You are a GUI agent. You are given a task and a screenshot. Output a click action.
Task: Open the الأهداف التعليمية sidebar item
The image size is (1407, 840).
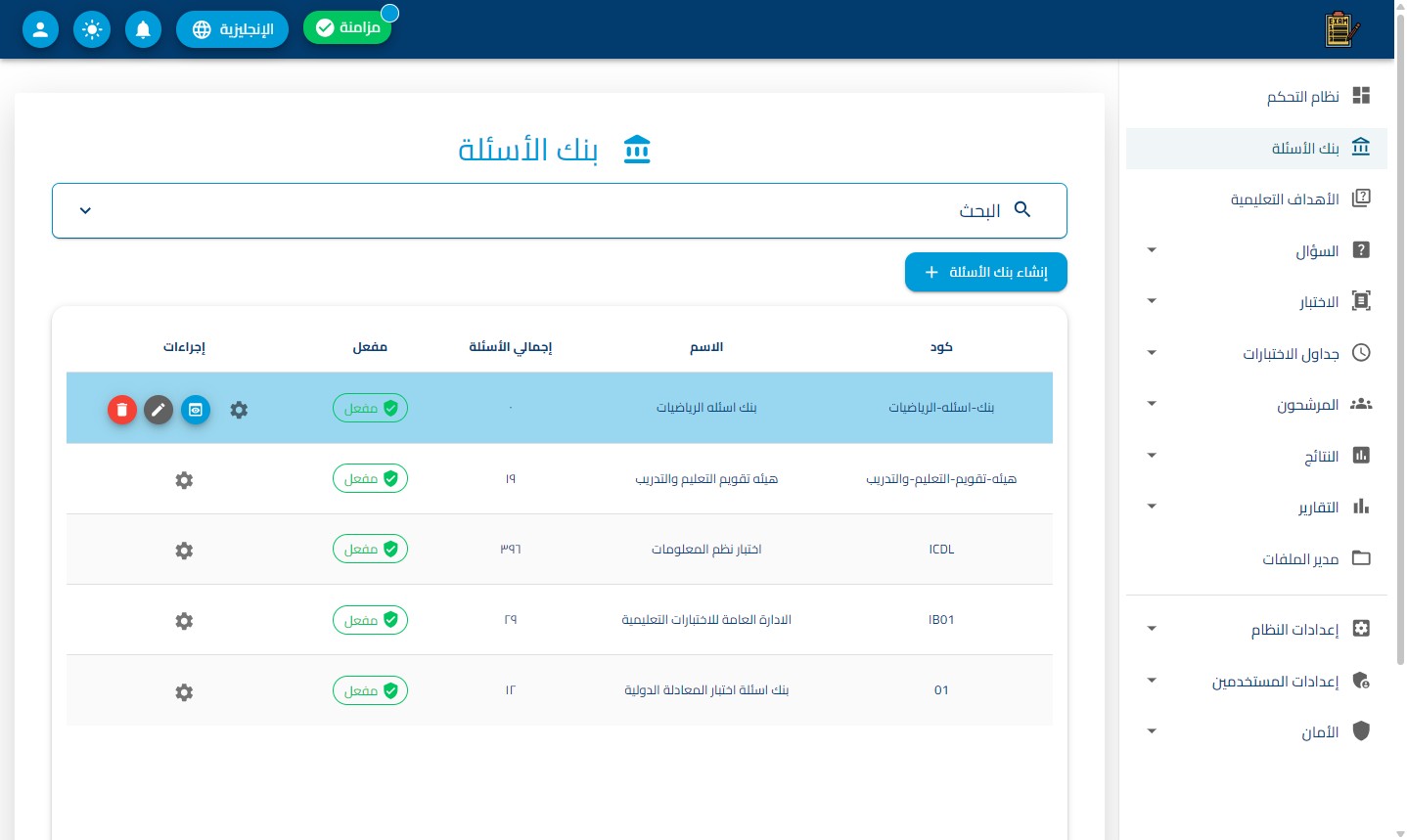point(1256,199)
